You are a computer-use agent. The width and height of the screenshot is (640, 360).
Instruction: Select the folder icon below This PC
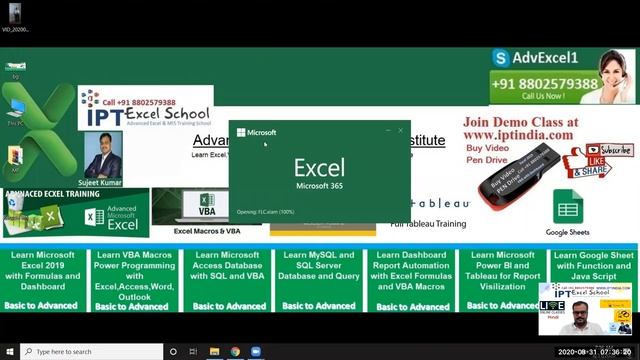pos(16,159)
